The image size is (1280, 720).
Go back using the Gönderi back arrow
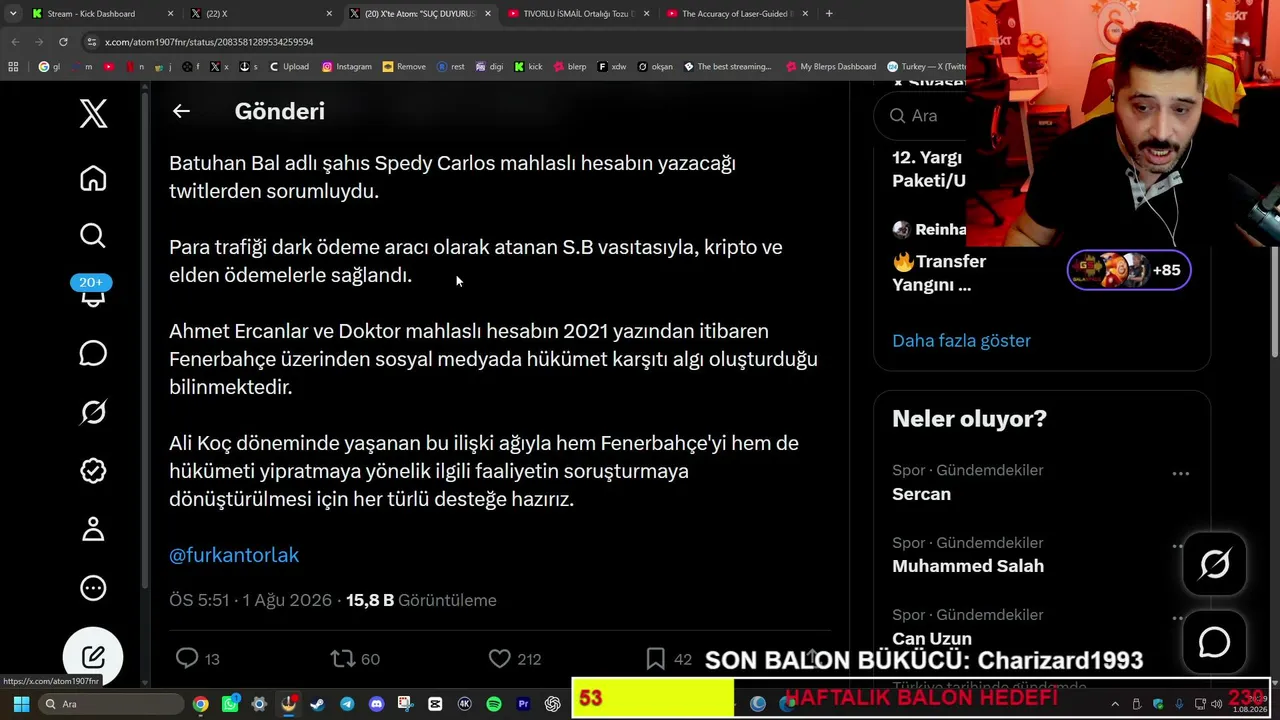[x=181, y=111]
